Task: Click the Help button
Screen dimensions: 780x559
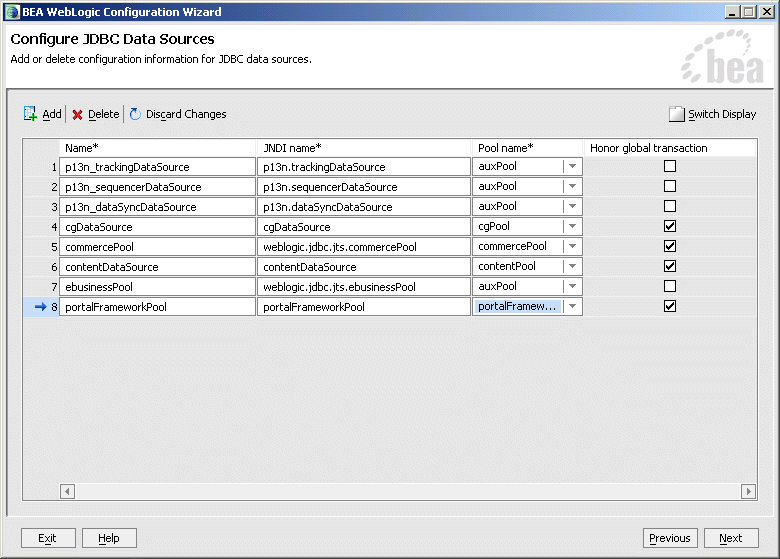Action: click(109, 538)
